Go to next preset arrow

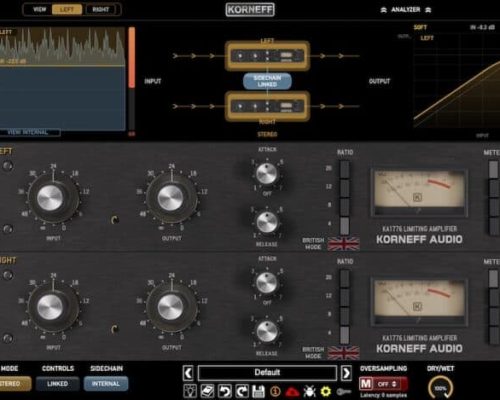pyautogui.click(x=346, y=373)
